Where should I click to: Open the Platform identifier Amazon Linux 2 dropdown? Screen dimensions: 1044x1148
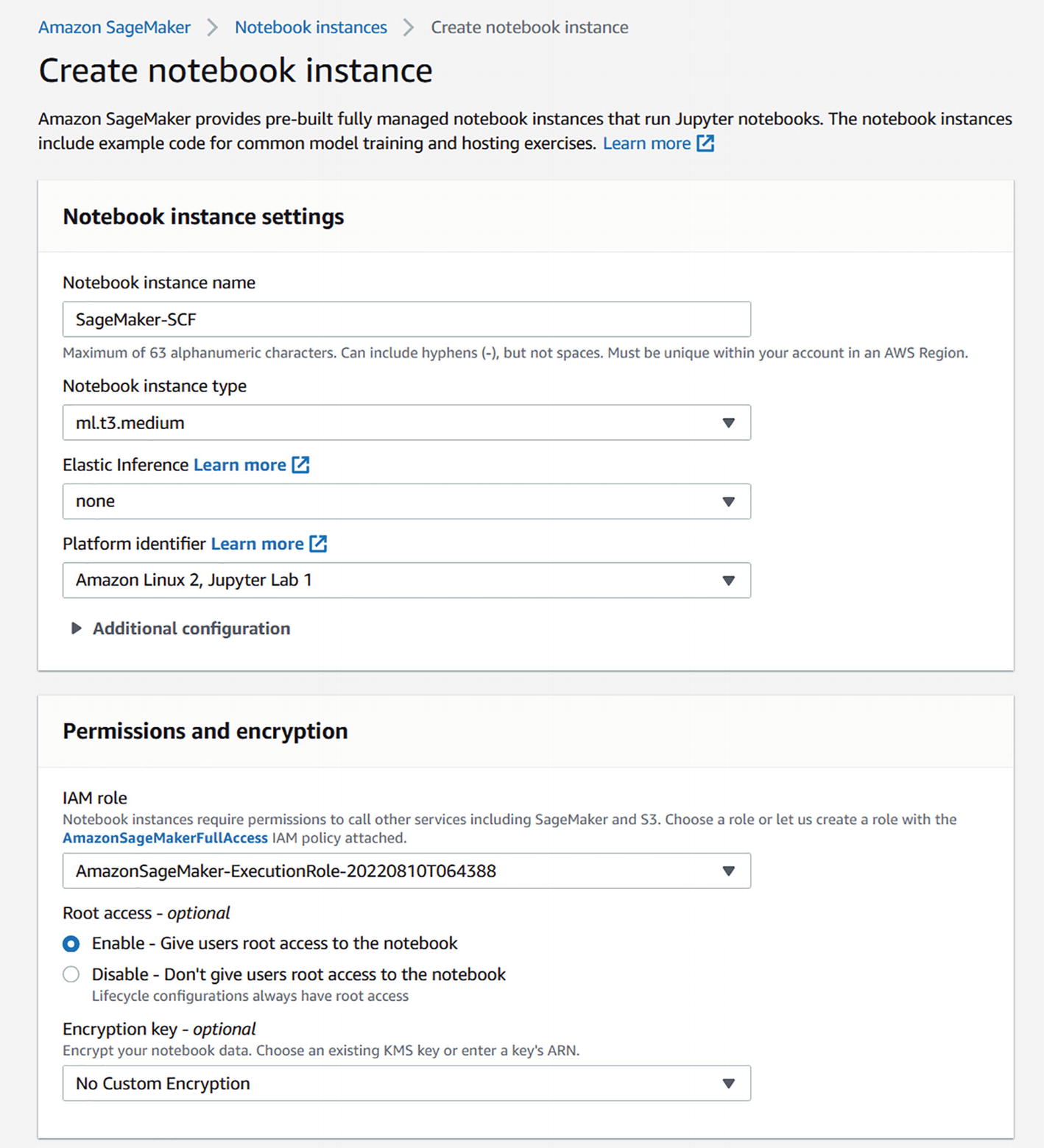pyautogui.click(x=406, y=580)
